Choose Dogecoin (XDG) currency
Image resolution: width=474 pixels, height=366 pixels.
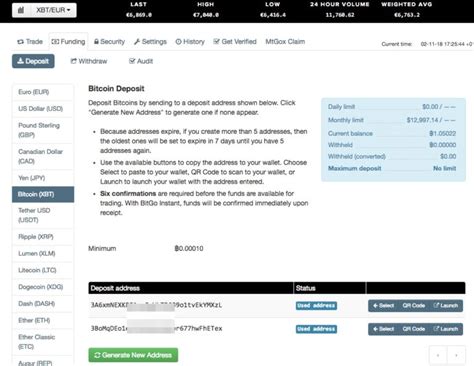(43, 287)
